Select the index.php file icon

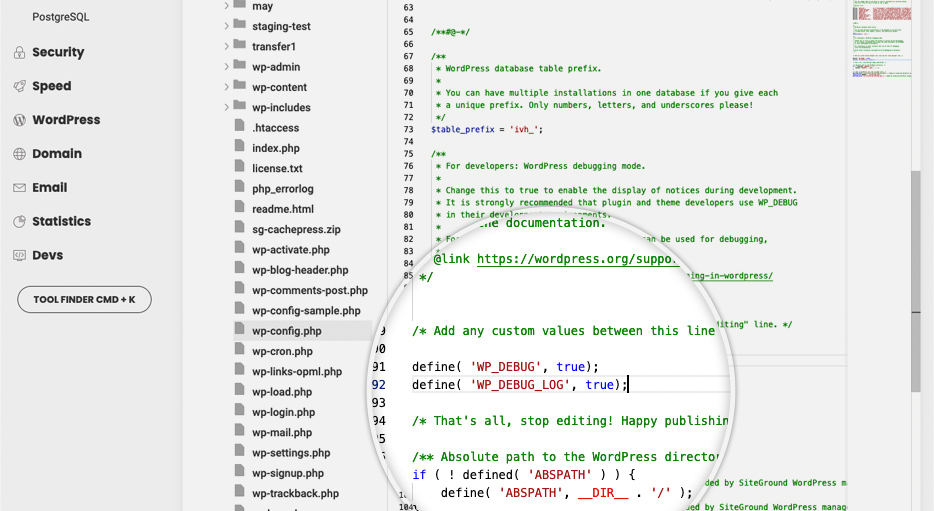239,146
